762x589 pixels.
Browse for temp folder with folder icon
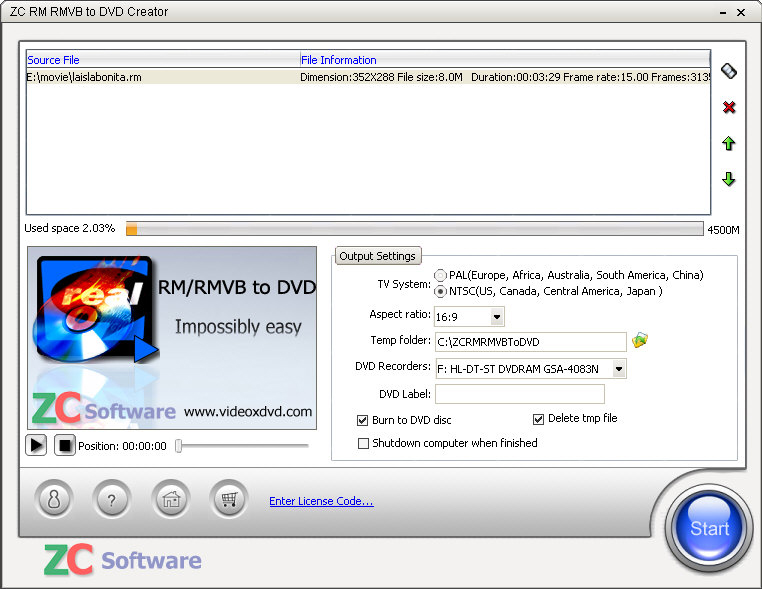pyautogui.click(x=640, y=341)
